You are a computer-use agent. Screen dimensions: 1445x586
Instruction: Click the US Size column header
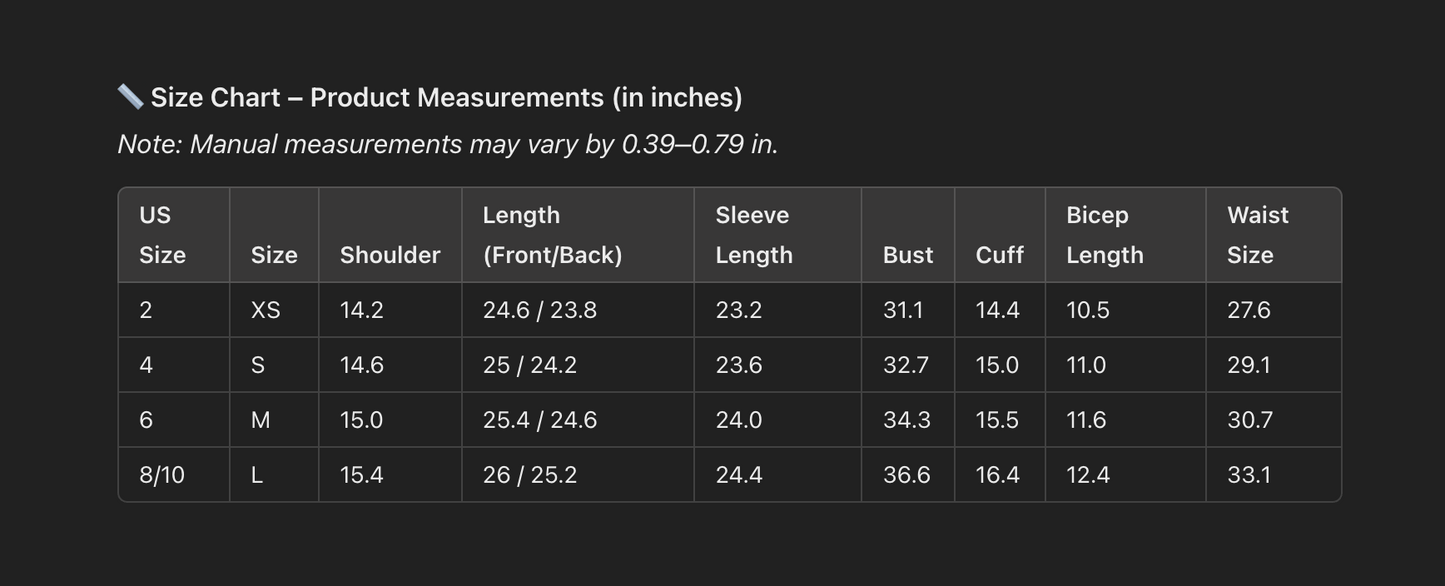click(x=162, y=235)
